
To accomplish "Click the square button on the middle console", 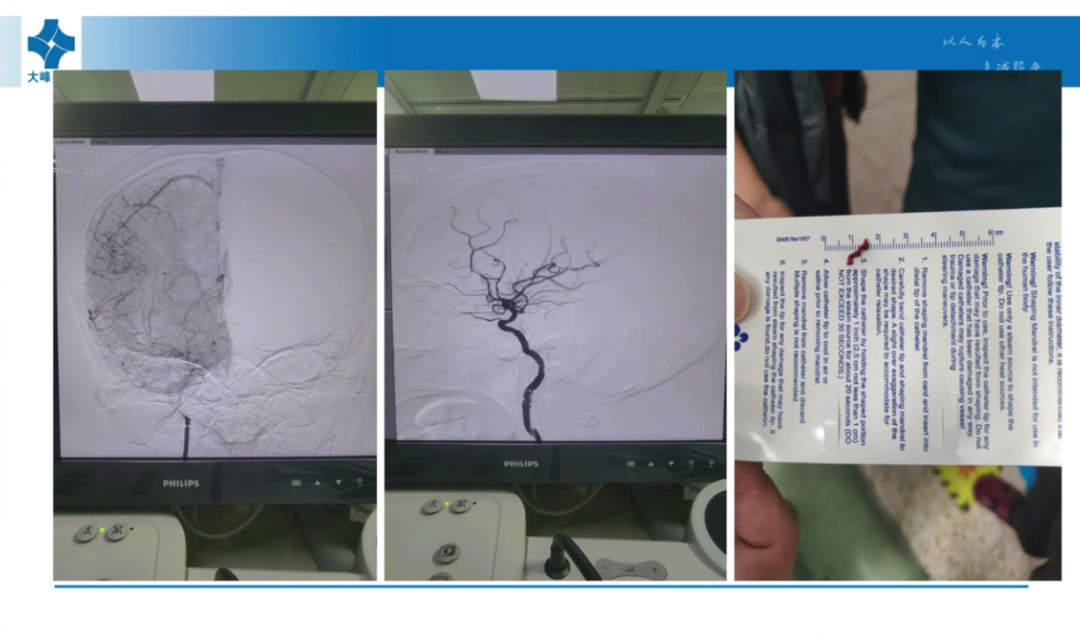I will (x=447, y=552).
